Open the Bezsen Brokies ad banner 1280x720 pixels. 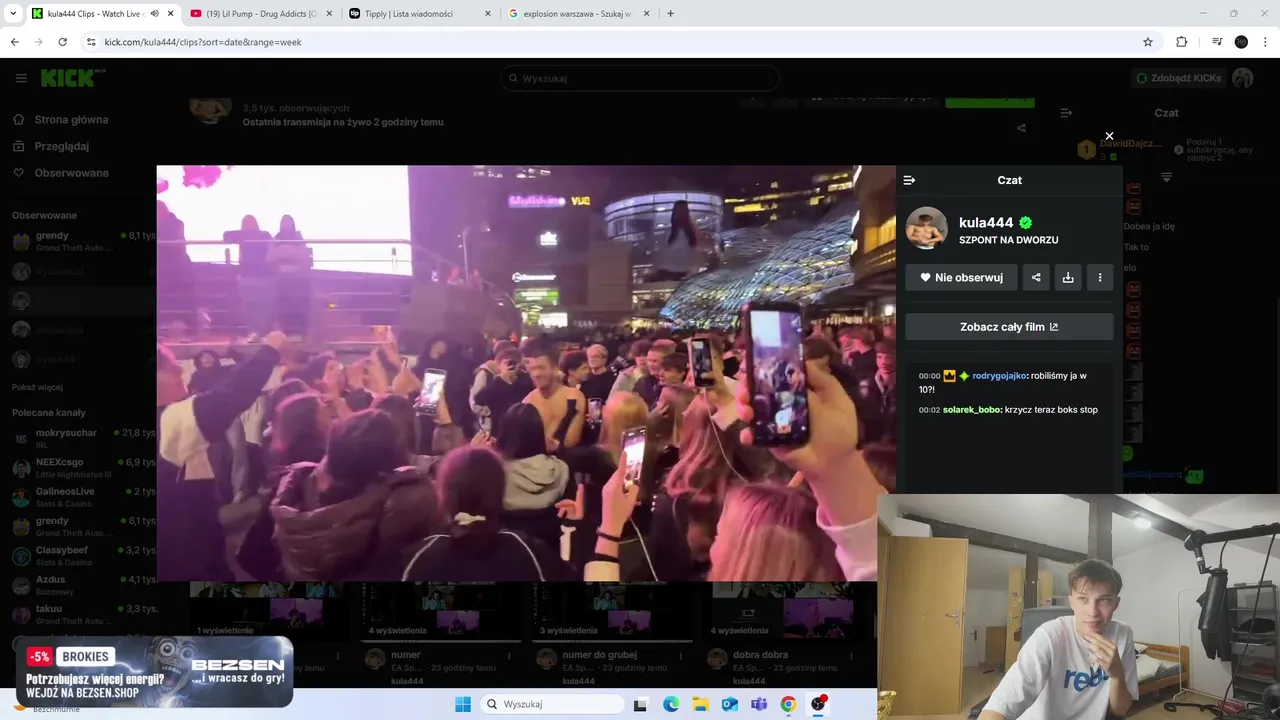[x=155, y=672]
